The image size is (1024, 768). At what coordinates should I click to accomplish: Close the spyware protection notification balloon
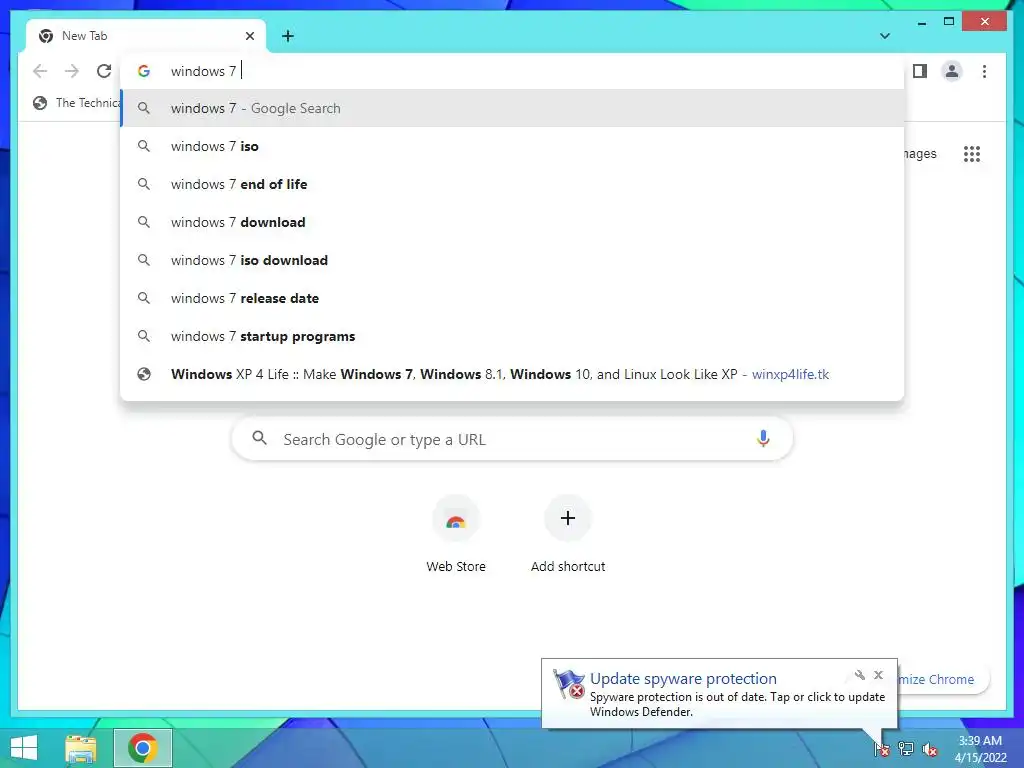878,675
